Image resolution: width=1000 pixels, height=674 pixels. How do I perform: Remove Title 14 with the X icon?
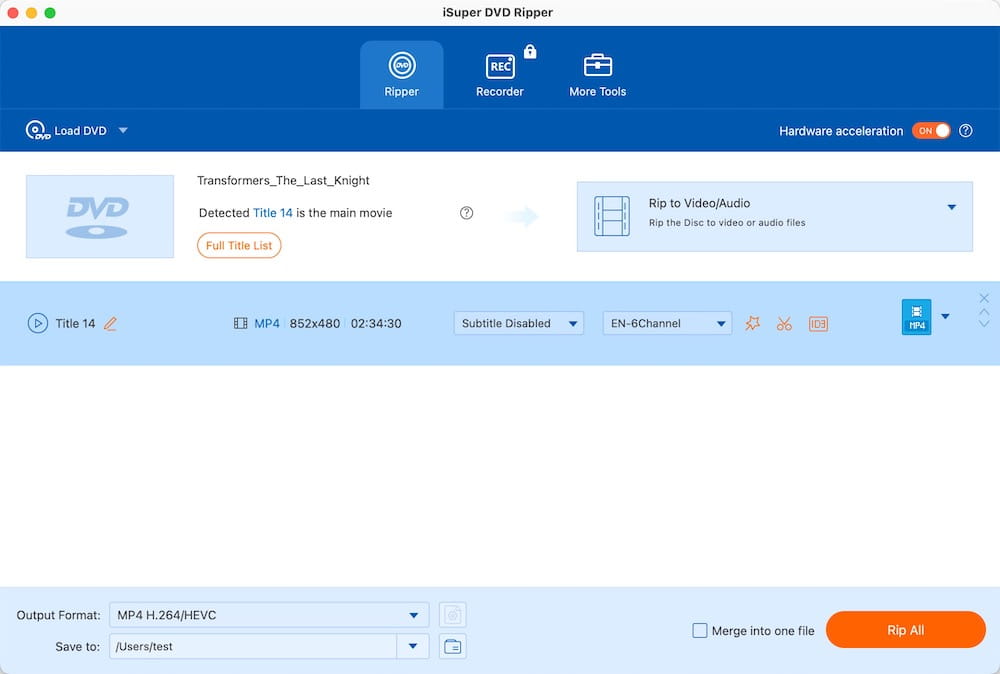point(984,298)
